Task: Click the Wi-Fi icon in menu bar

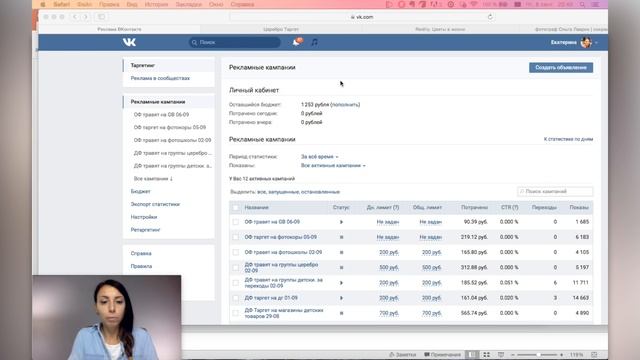Action: tap(474, 4)
